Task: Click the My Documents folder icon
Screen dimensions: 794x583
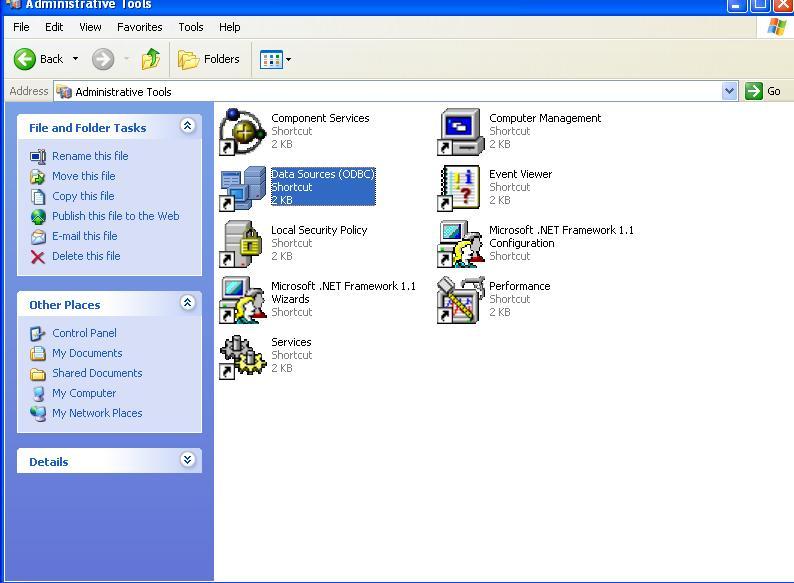Action: tap(38, 353)
